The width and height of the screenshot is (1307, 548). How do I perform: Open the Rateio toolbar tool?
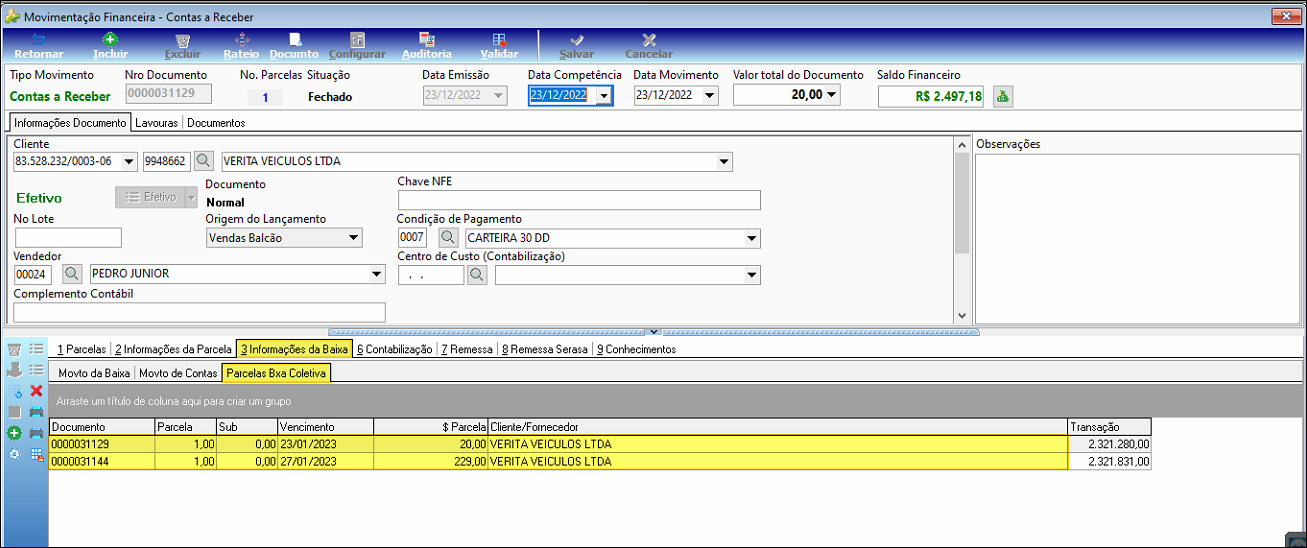(x=241, y=46)
